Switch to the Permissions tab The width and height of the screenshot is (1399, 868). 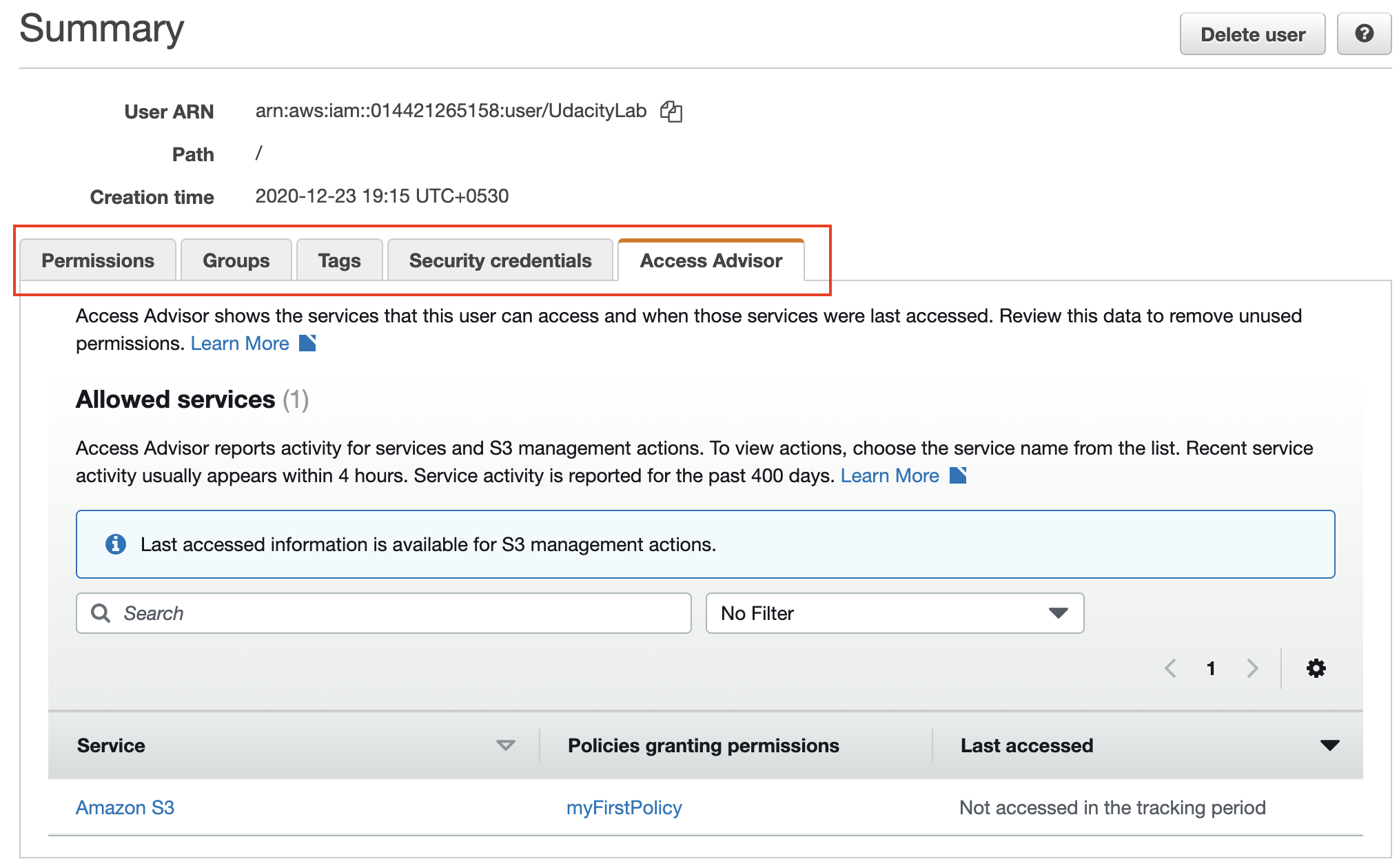click(98, 260)
